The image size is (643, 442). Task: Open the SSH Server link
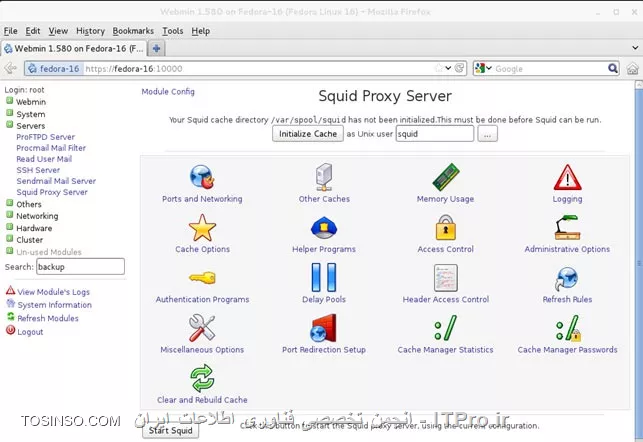[x=38, y=170]
